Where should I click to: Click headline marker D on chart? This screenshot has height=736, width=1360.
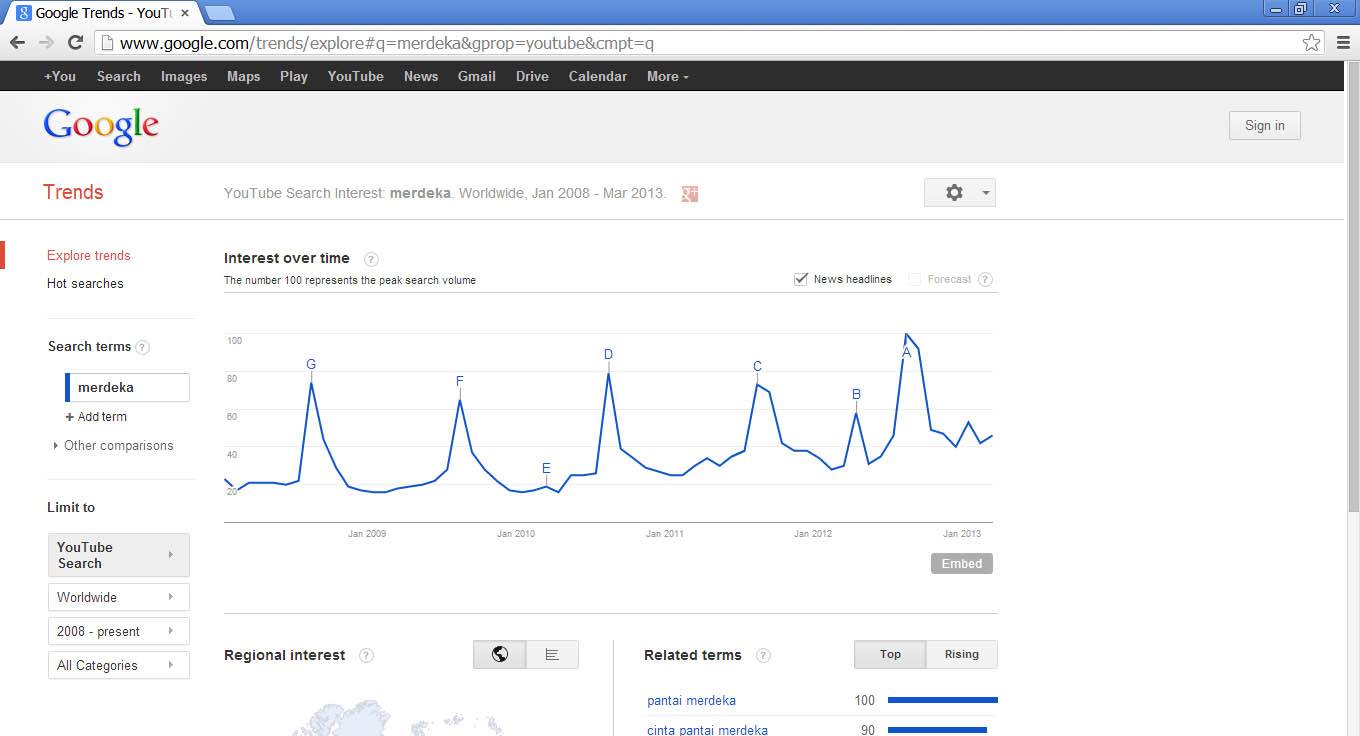click(608, 355)
